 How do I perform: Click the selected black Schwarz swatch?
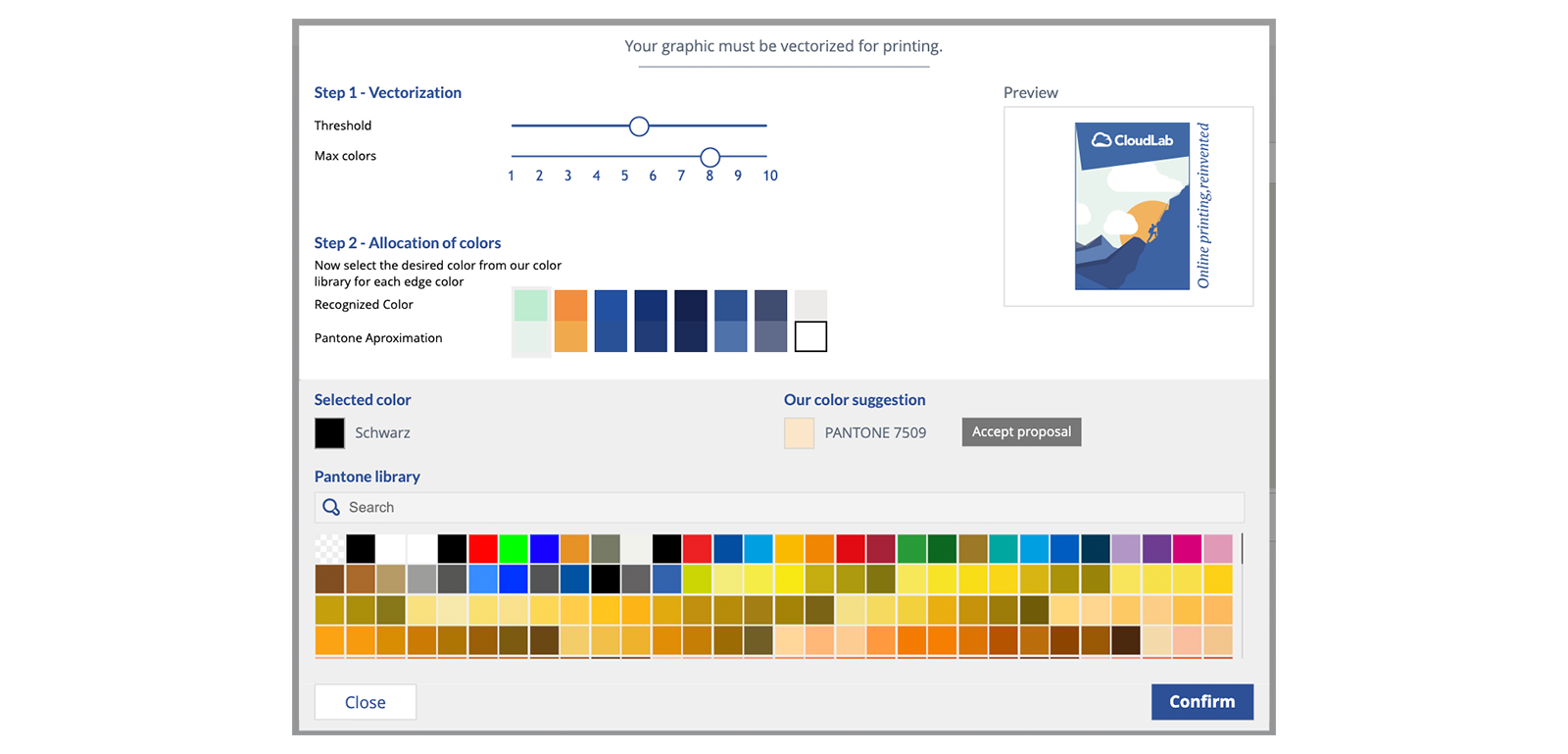pos(329,433)
